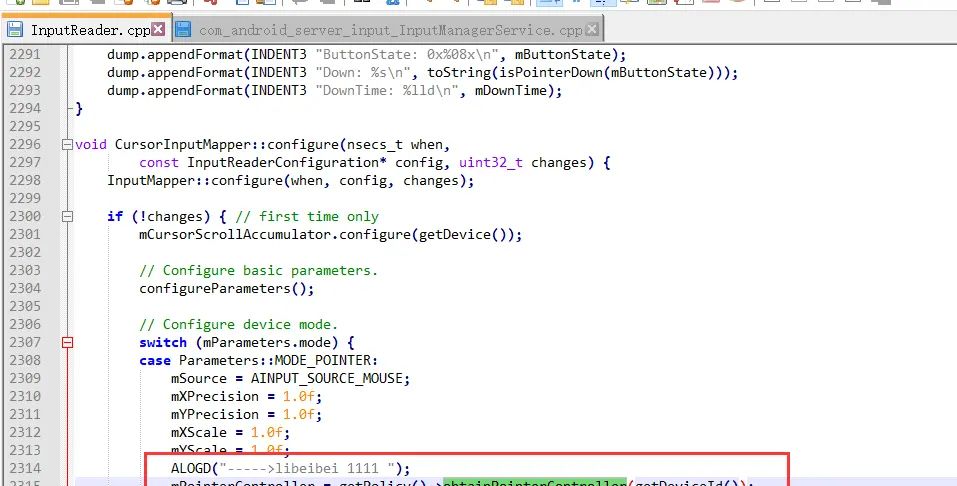Click "uint32_t" type on line 2297
Image resolution: width=957 pixels, height=486 pixels.
pyautogui.click(x=491, y=162)
